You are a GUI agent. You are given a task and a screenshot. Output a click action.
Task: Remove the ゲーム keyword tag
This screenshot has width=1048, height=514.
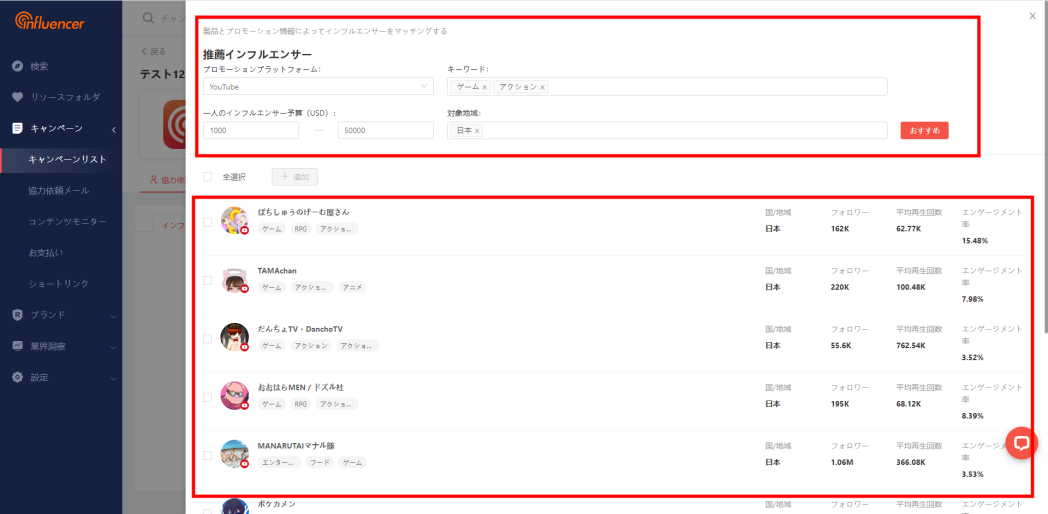tap(485, 87)
